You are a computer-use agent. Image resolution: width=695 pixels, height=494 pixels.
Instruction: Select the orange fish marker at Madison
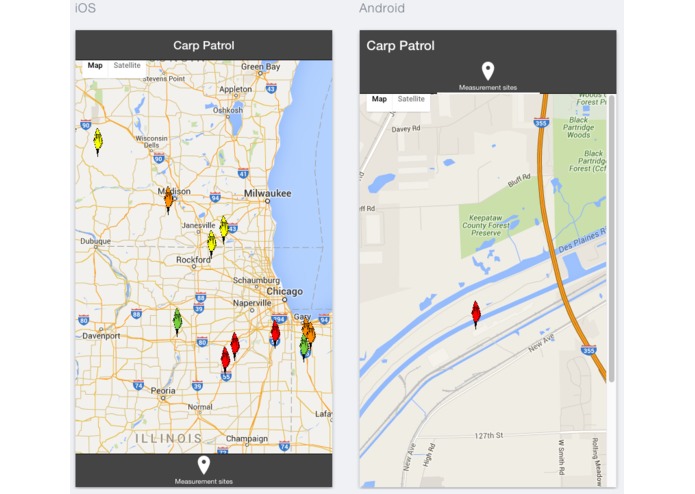168,200
